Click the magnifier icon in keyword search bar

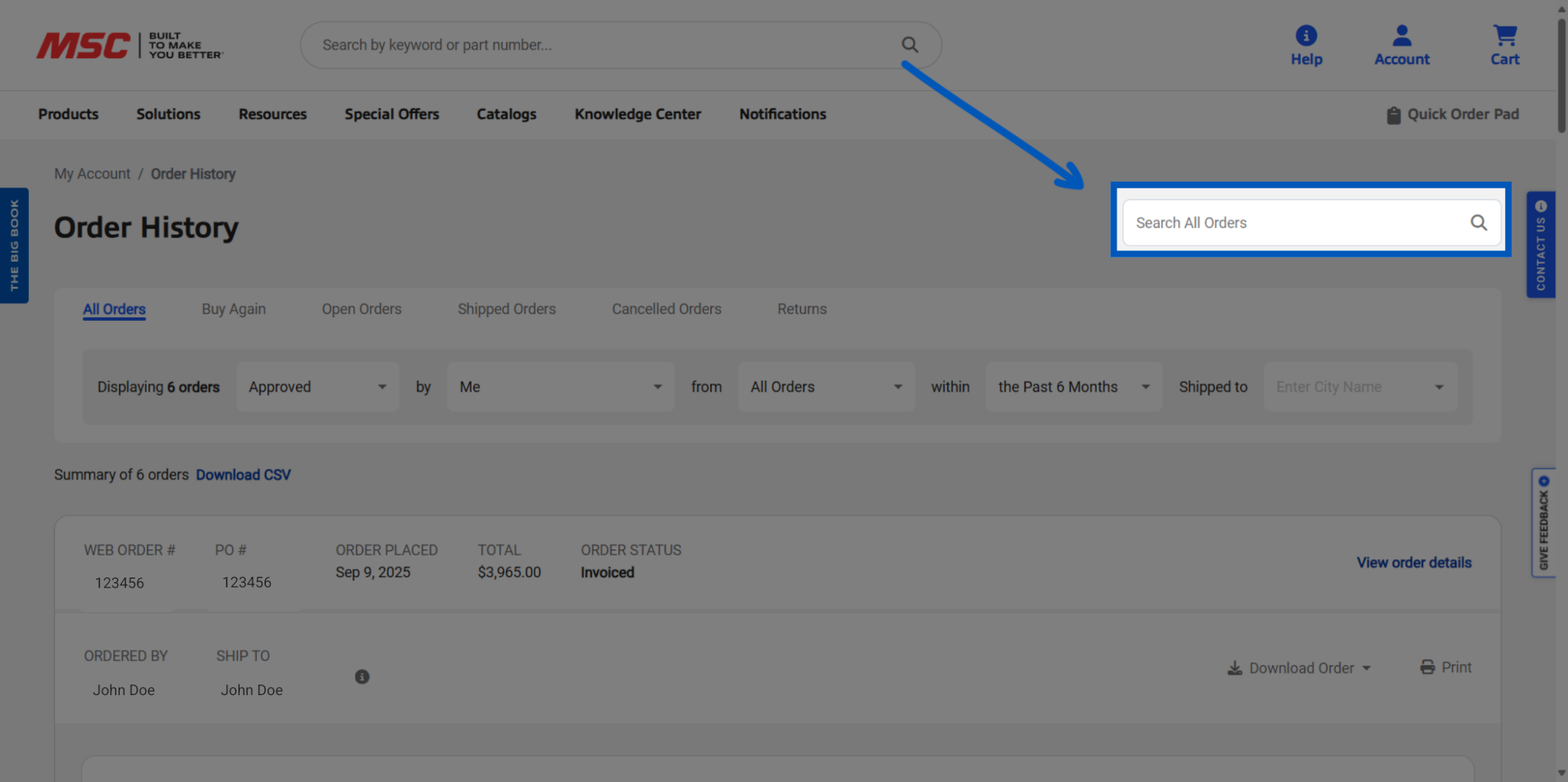pos(909,45)
